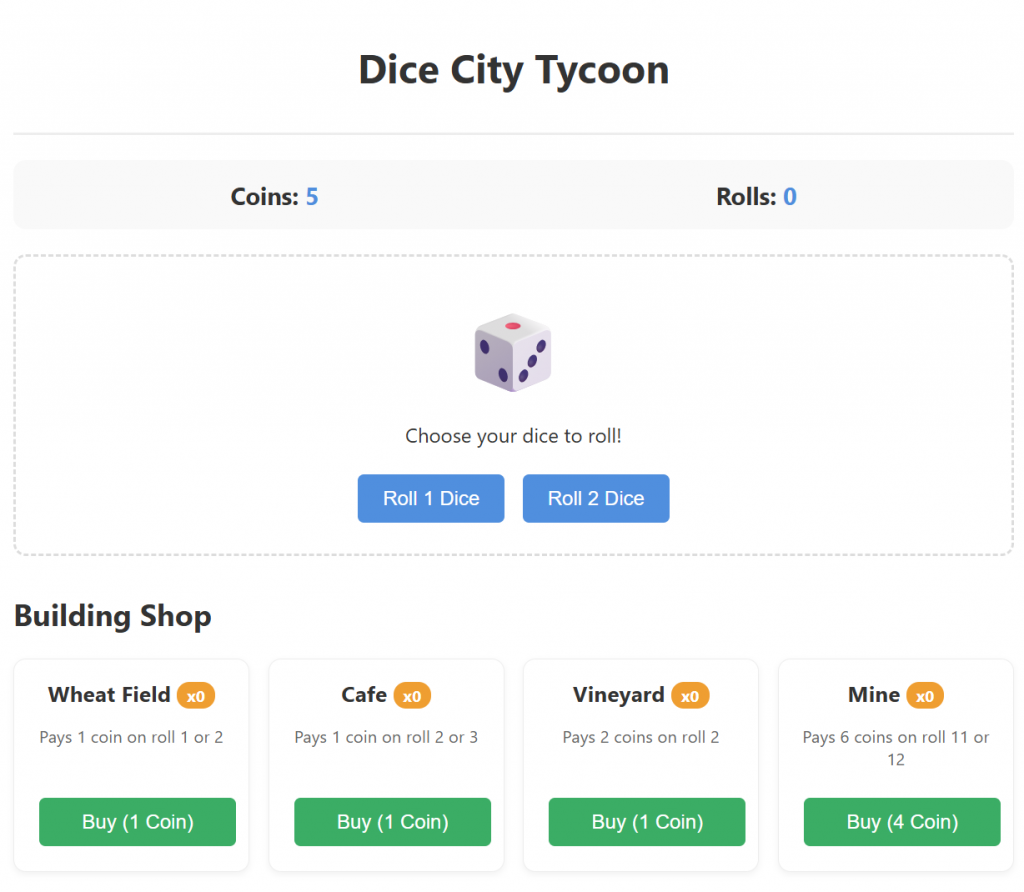Click the Cafe x0 count badge
1024x892 pixels.
tap(412, 695)
